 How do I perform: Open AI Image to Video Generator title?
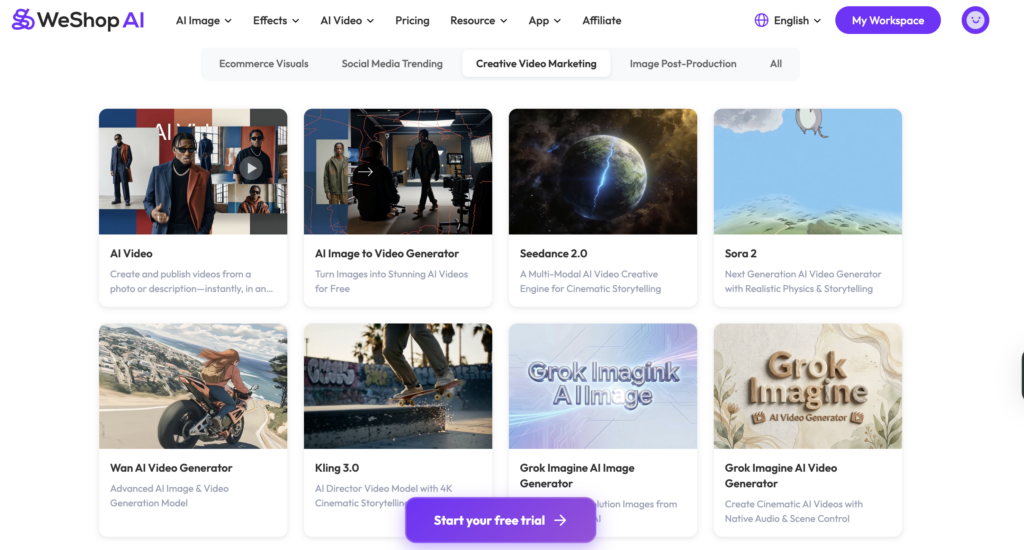click(387, 253)
